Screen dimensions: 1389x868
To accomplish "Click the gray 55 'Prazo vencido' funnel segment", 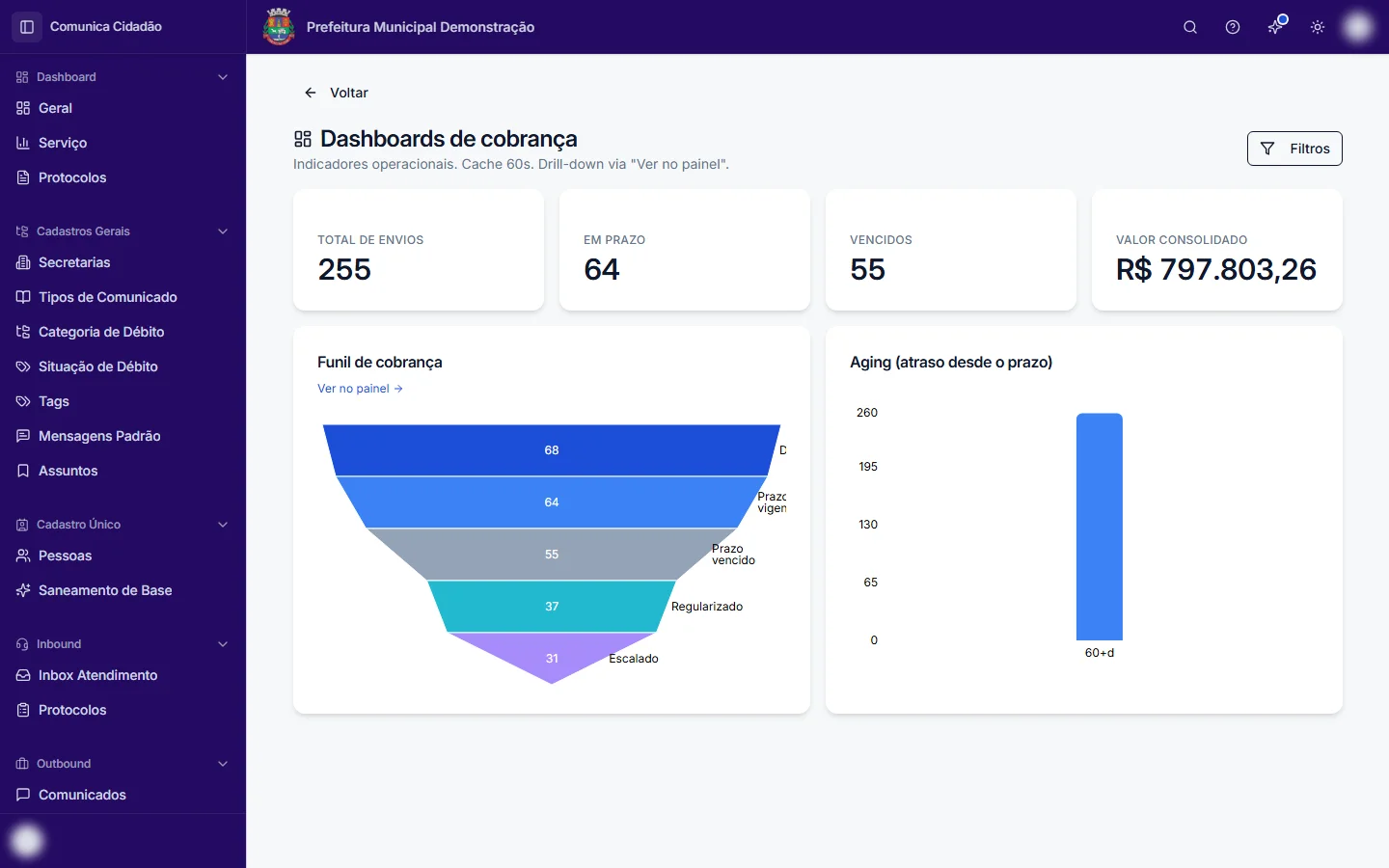I will coord(552,555).
